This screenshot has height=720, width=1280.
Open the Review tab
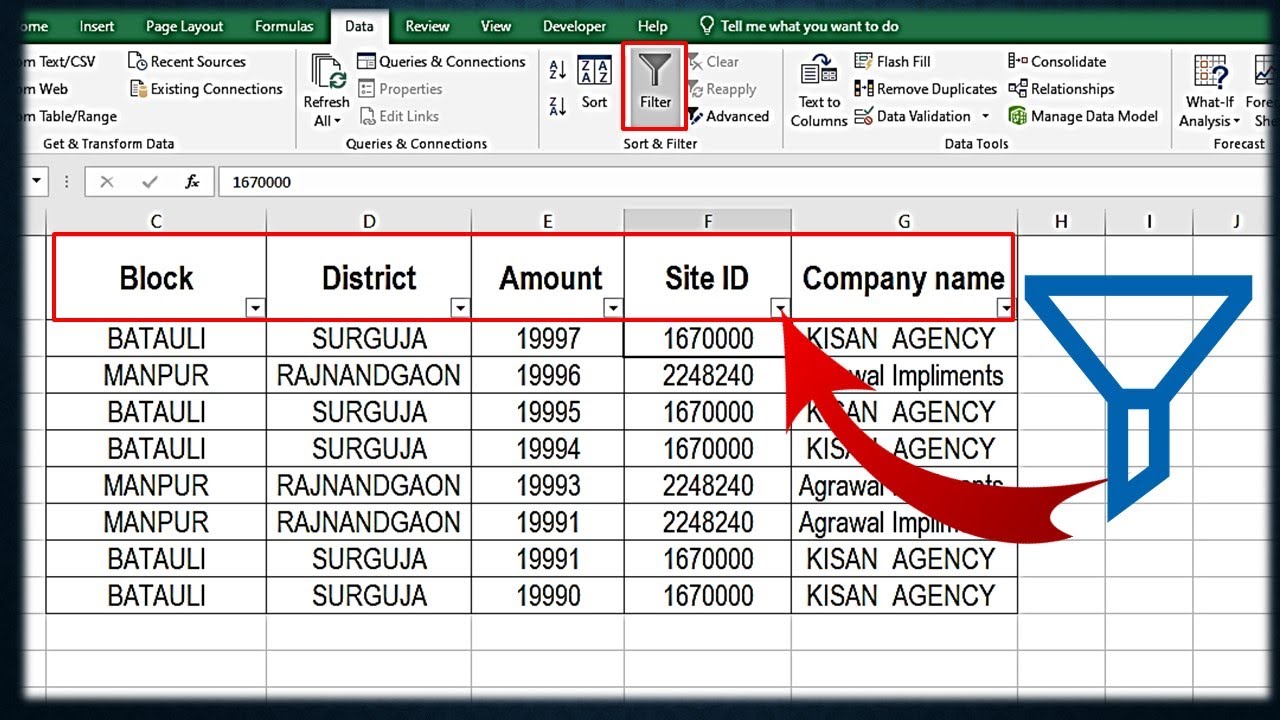pos(427,27)
